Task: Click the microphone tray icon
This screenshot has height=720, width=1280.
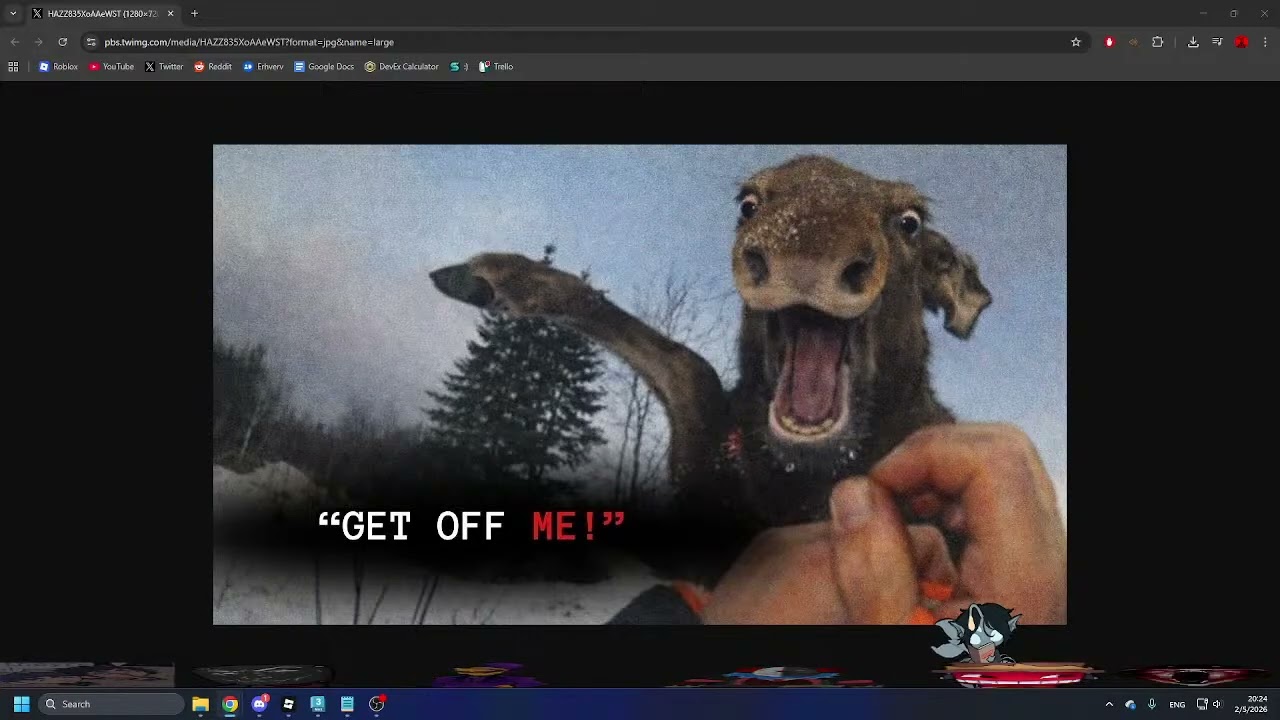Action: coord(1152,704)
